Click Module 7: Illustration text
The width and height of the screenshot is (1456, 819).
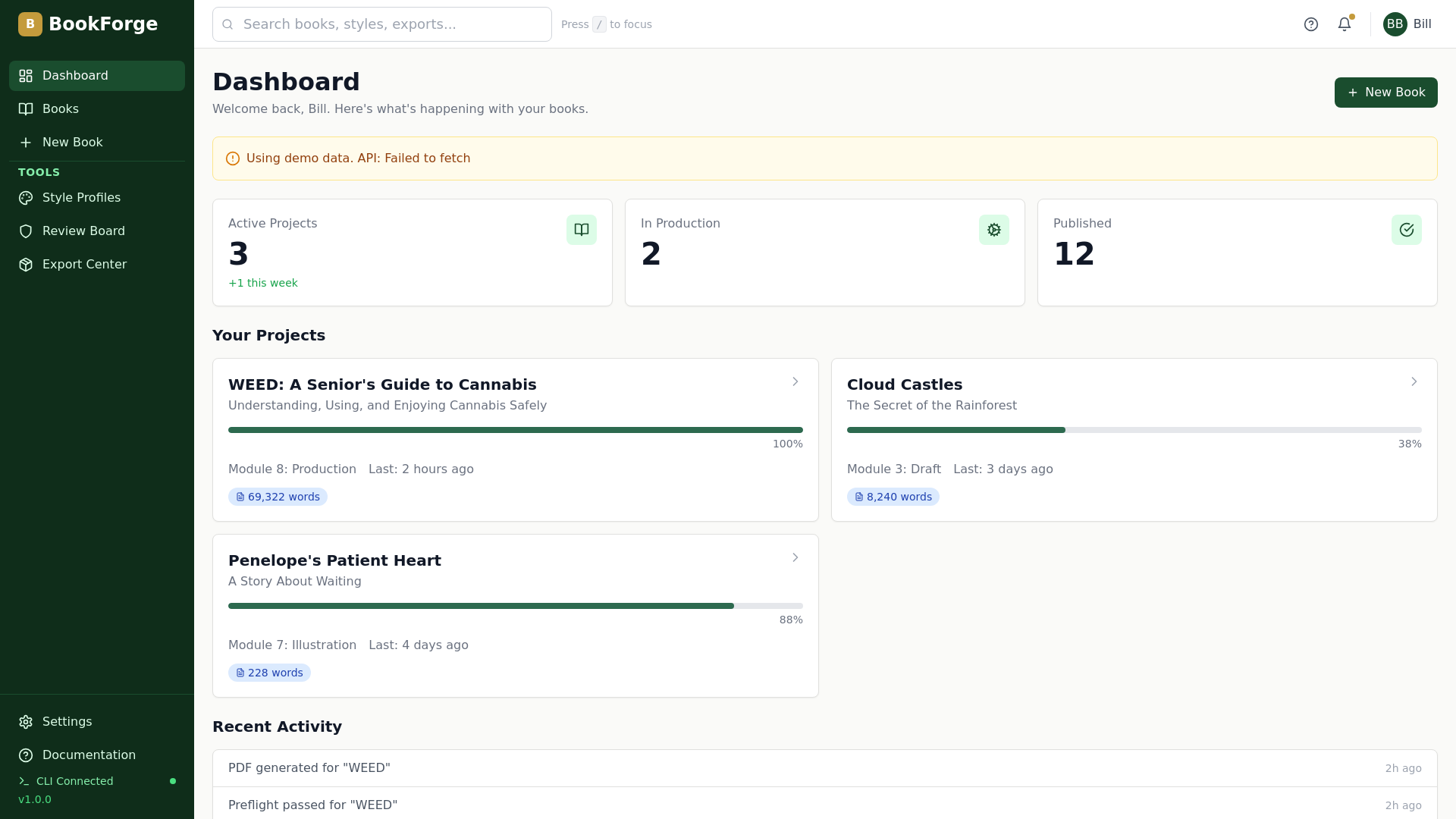coord(292,645)
